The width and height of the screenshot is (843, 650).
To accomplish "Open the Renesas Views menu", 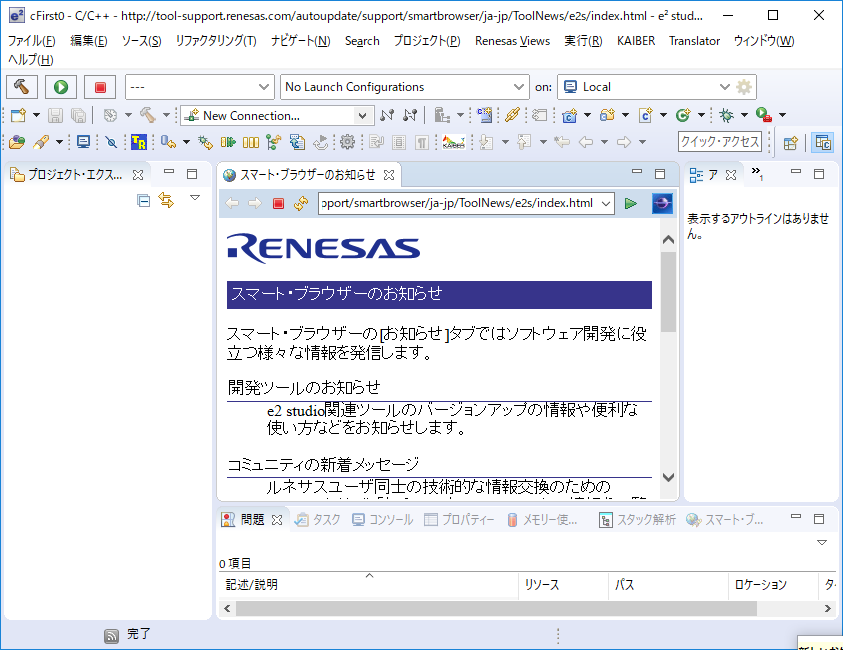I will 512,41.
